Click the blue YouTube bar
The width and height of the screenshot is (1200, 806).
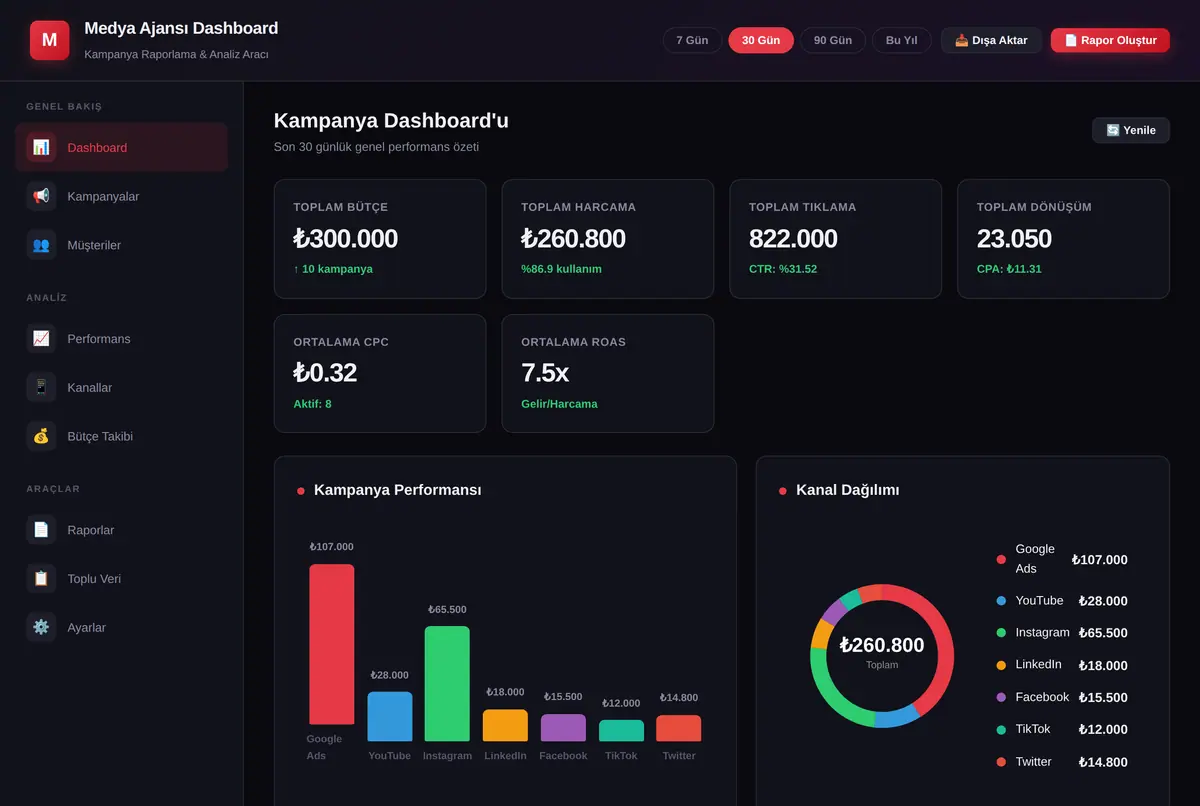point(390,716)
